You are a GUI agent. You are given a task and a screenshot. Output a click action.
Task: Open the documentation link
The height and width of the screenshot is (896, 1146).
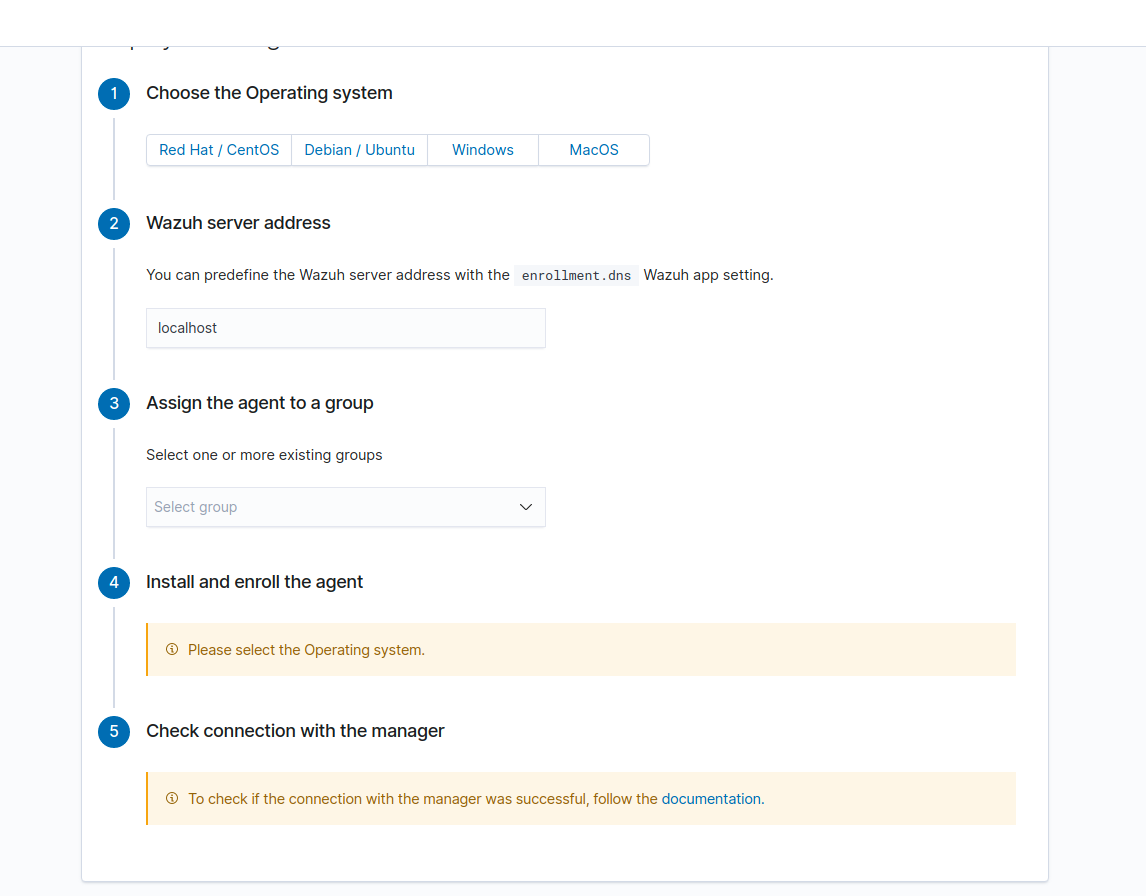(711, 798)
